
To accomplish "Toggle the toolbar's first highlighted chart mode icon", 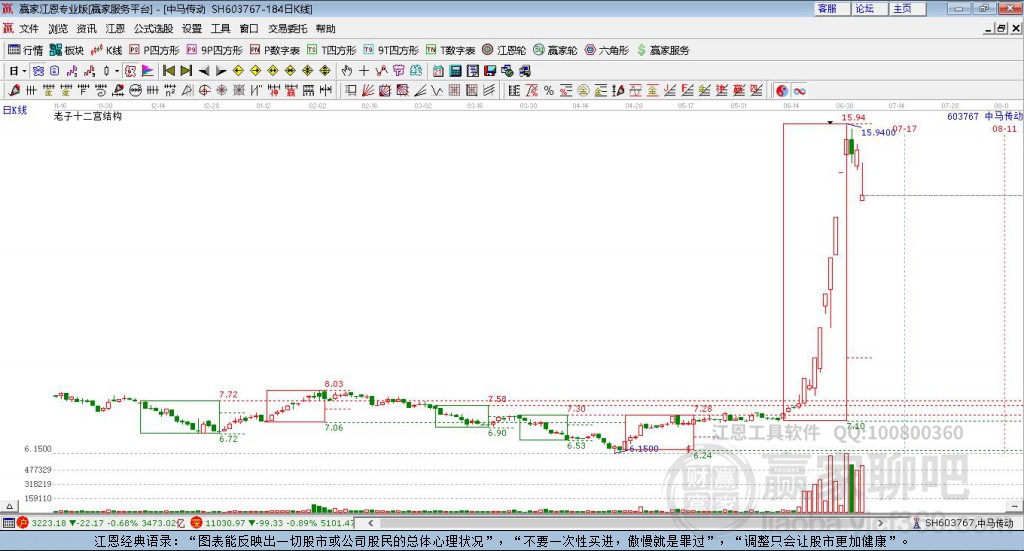I will (38, 71).
